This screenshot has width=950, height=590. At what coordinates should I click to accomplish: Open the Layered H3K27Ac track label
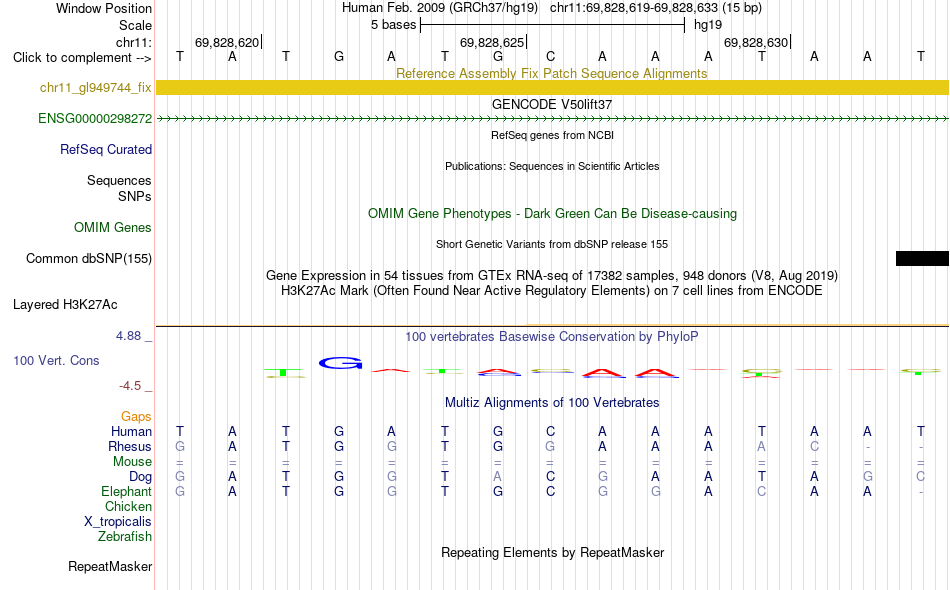click(x=65, y=304)
